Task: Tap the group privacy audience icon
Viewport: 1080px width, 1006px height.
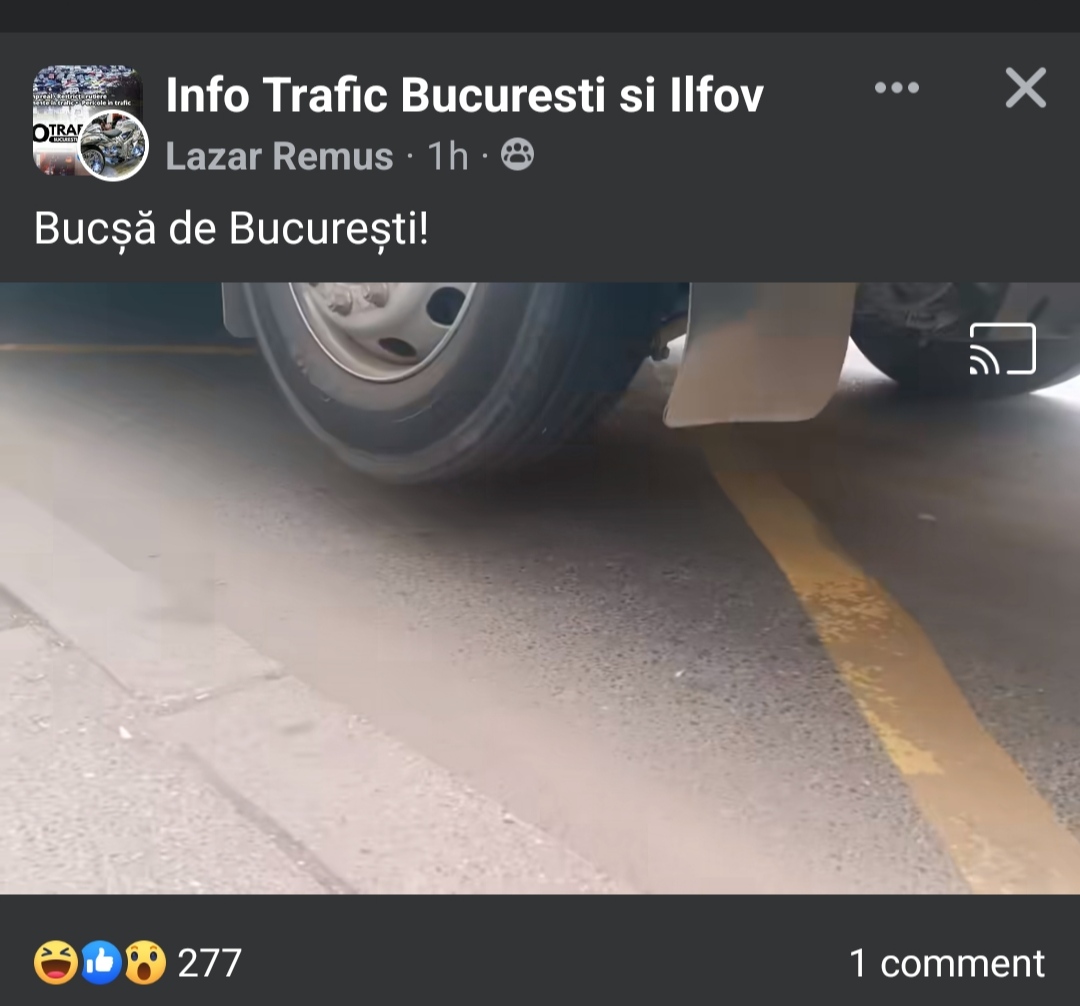Action: [x=517, y=155]
